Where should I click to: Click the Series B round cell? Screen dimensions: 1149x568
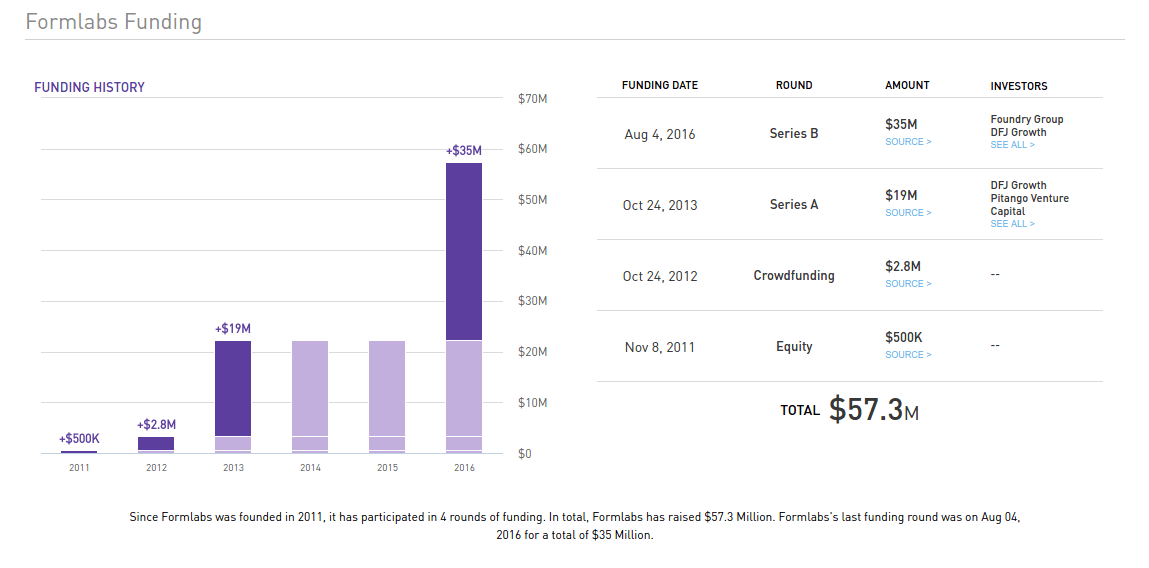(794, 134)
